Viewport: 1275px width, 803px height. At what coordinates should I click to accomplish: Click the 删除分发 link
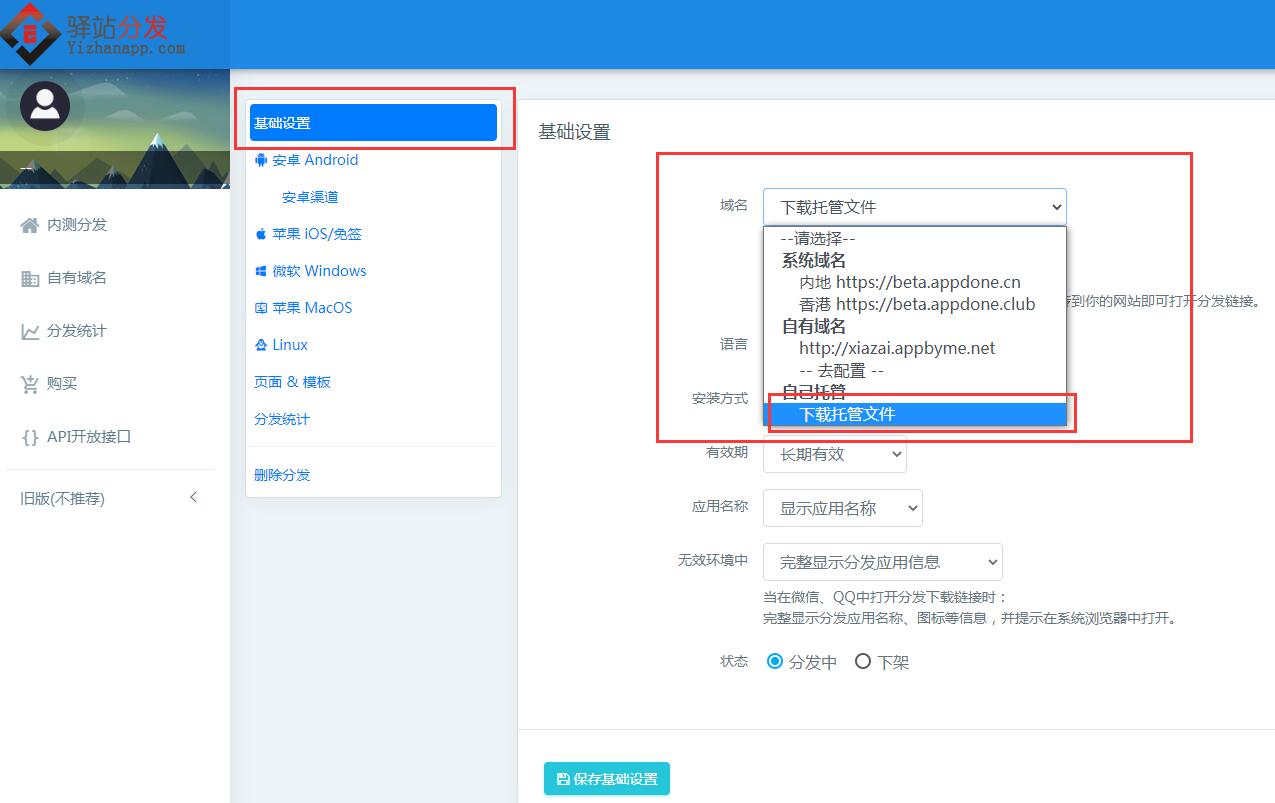(282, 475)
